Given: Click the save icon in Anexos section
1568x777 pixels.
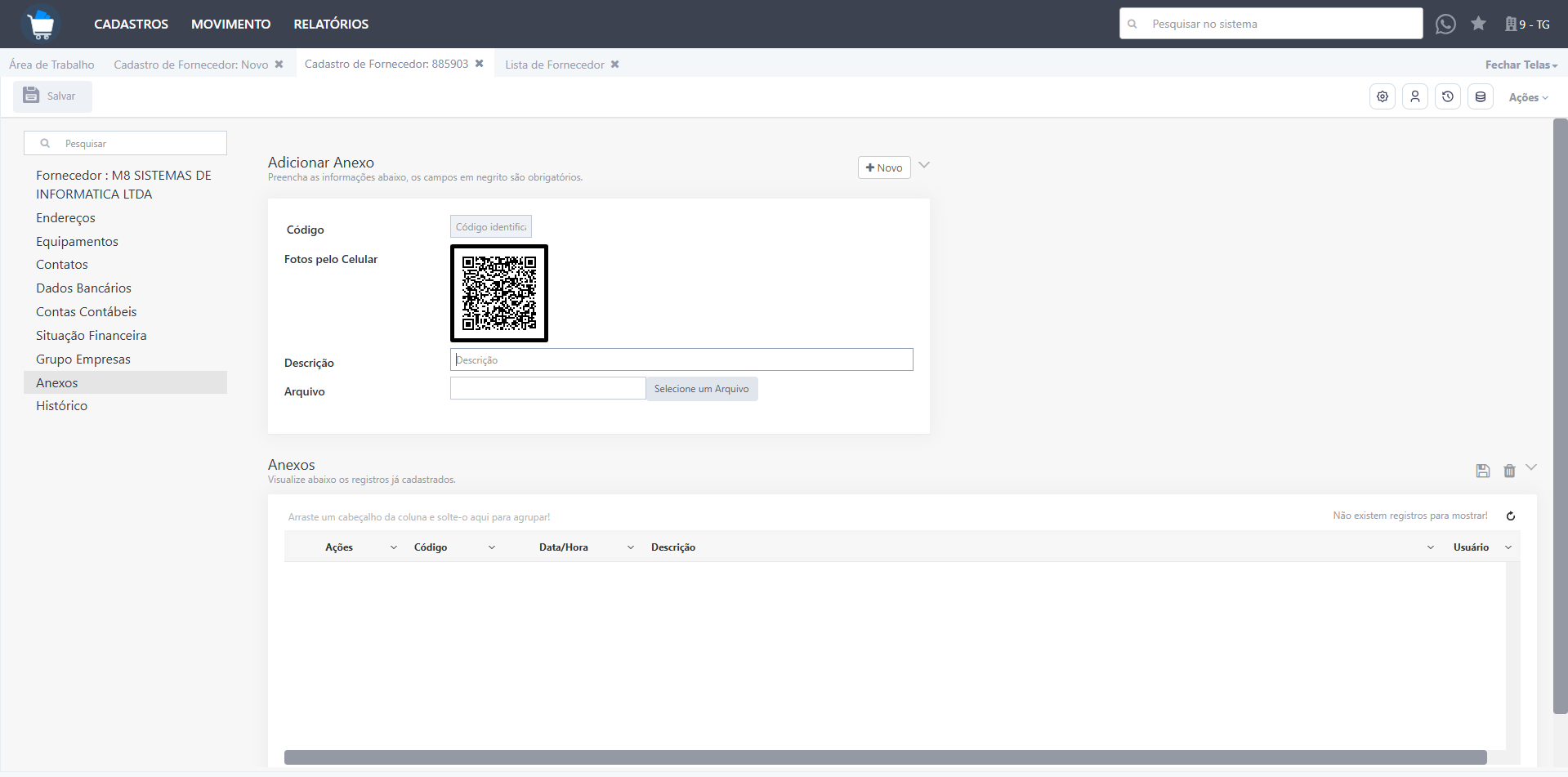Looking at the screenshot, I should pos(1483,471).
